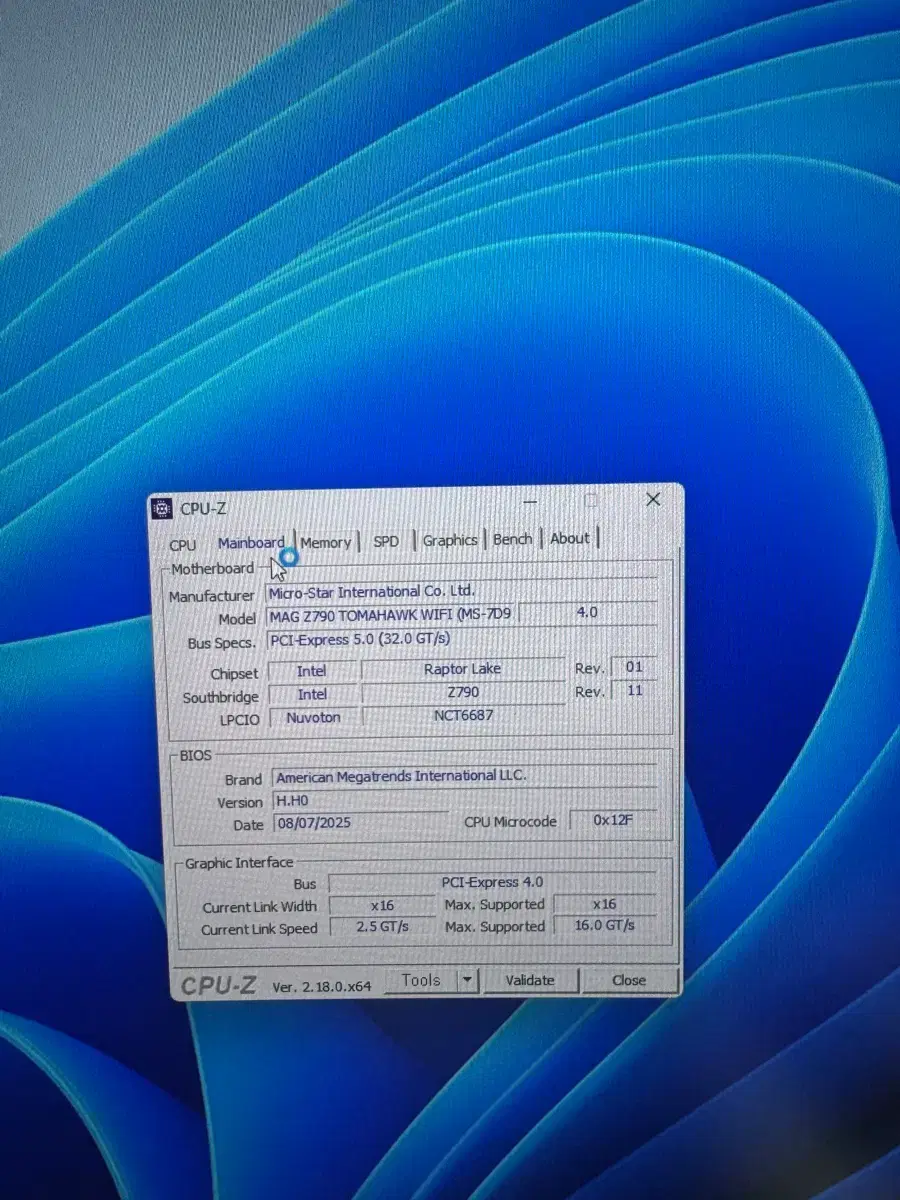Close the CPU-Z window with X
Viewport: 900px width, 1200px height.
[x=653, y=499]
